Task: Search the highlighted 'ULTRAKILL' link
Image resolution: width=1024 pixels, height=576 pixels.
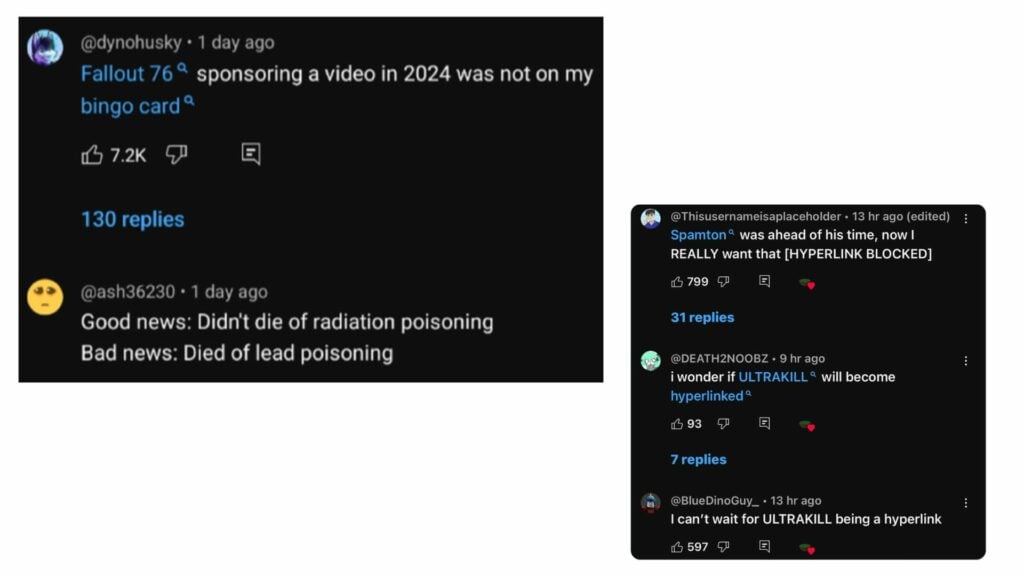Action: (x=772, y=377)
